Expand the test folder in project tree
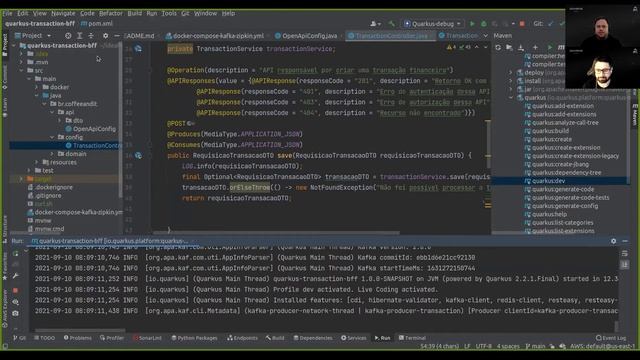This screenshot has height=360, width=640. pyautogui.click(x=29, y=171)
